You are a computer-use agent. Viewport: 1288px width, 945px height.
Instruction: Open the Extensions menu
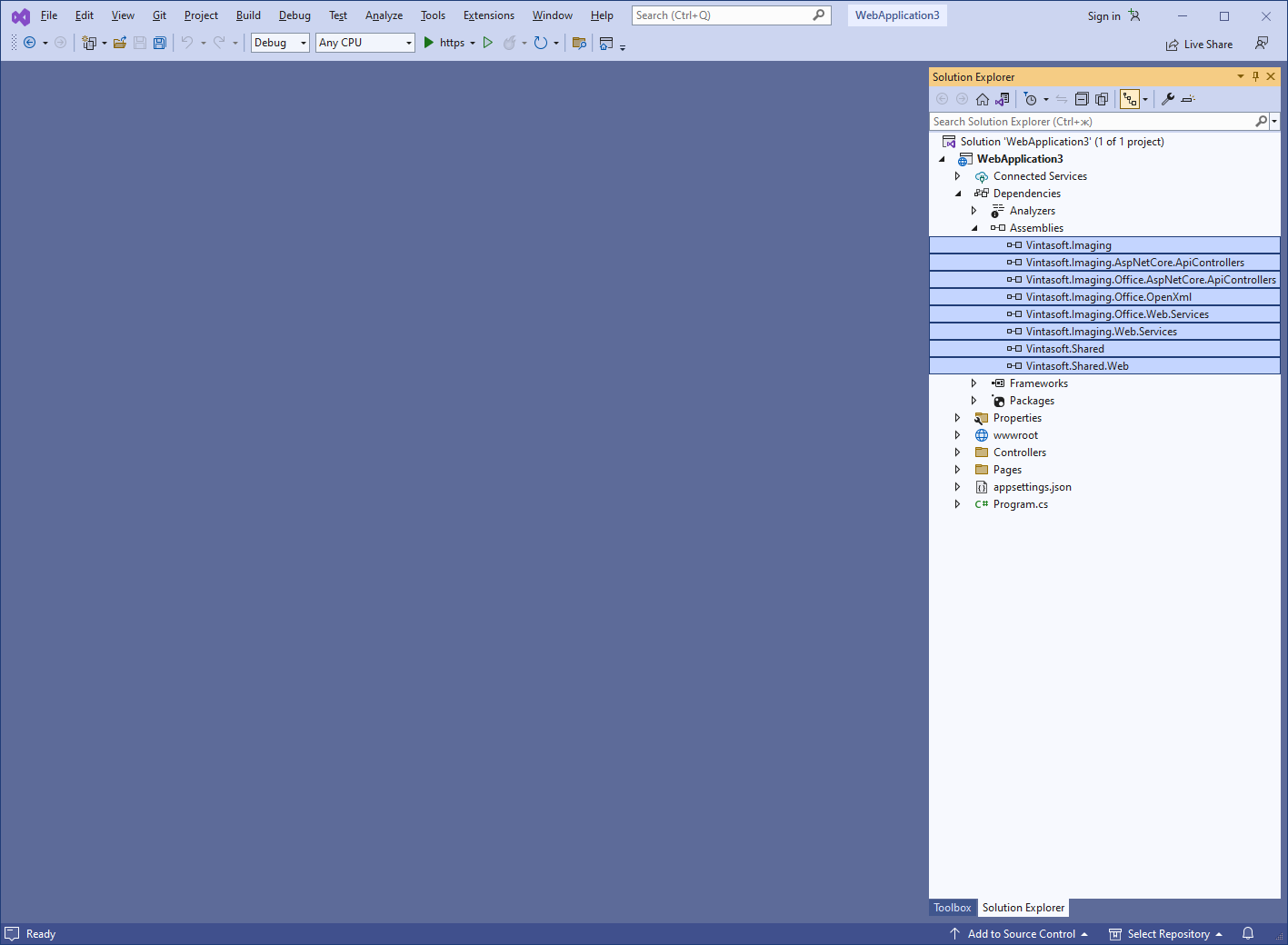[x=488, y=15]
